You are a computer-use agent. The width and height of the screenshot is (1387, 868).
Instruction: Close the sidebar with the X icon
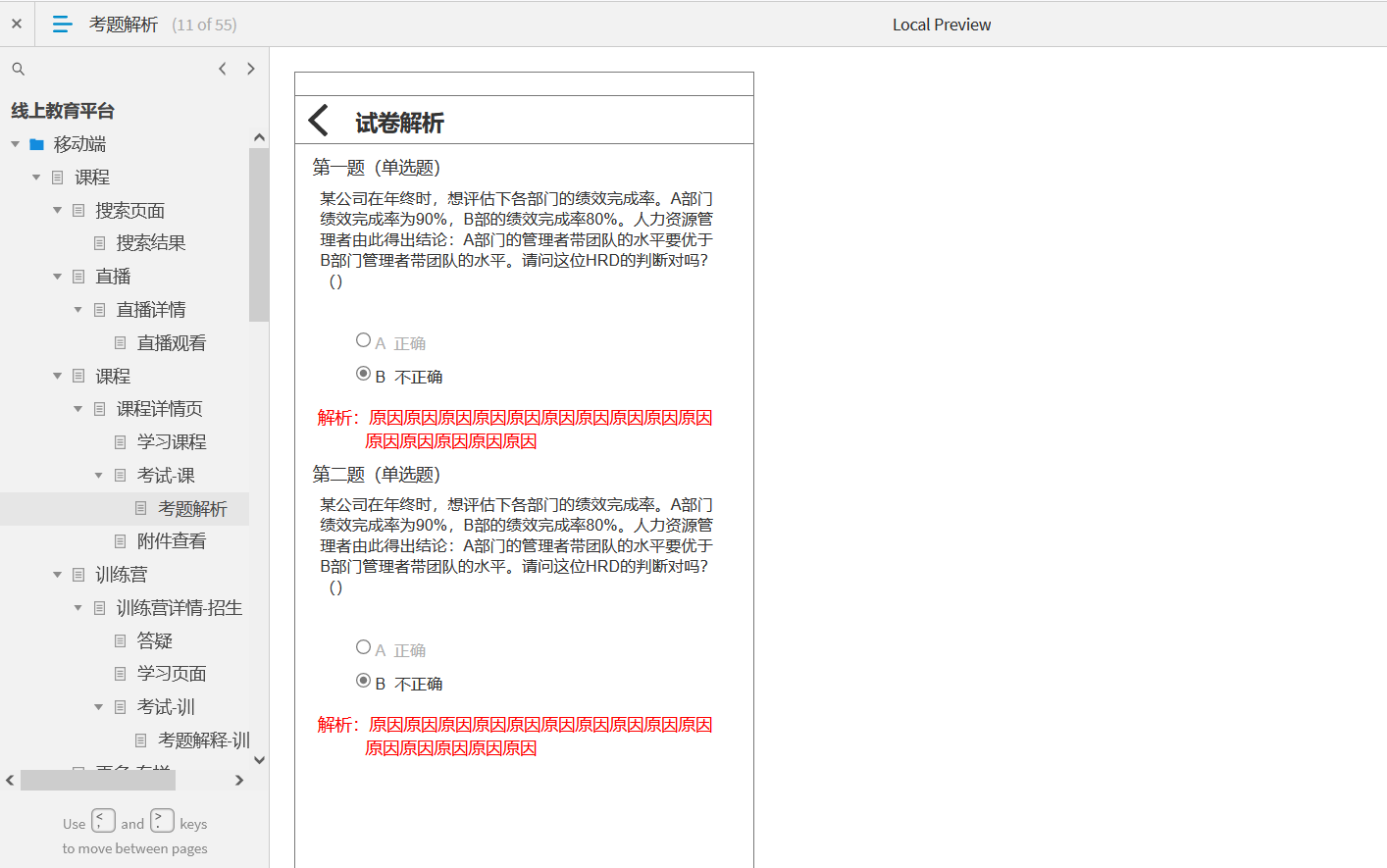tap(17, 24)
